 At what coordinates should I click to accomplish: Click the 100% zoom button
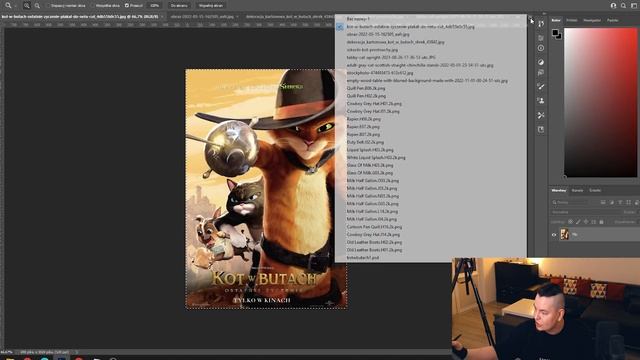click(x=154, y=6)
